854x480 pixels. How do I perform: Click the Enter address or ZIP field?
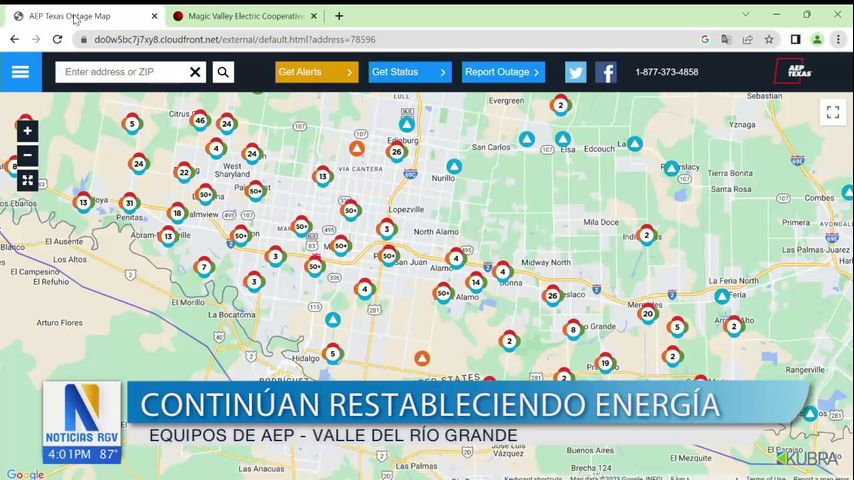(122, 72)
